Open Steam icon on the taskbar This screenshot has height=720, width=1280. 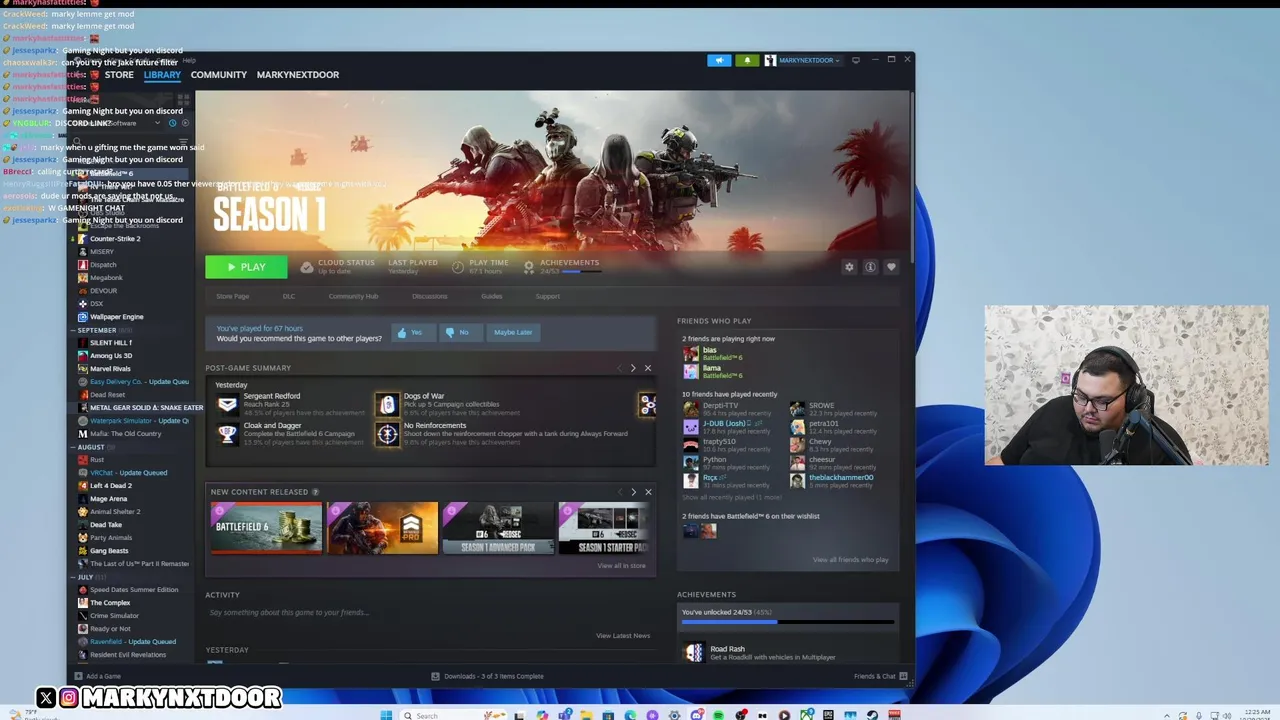pyautogui.click(x=872, y=715)
